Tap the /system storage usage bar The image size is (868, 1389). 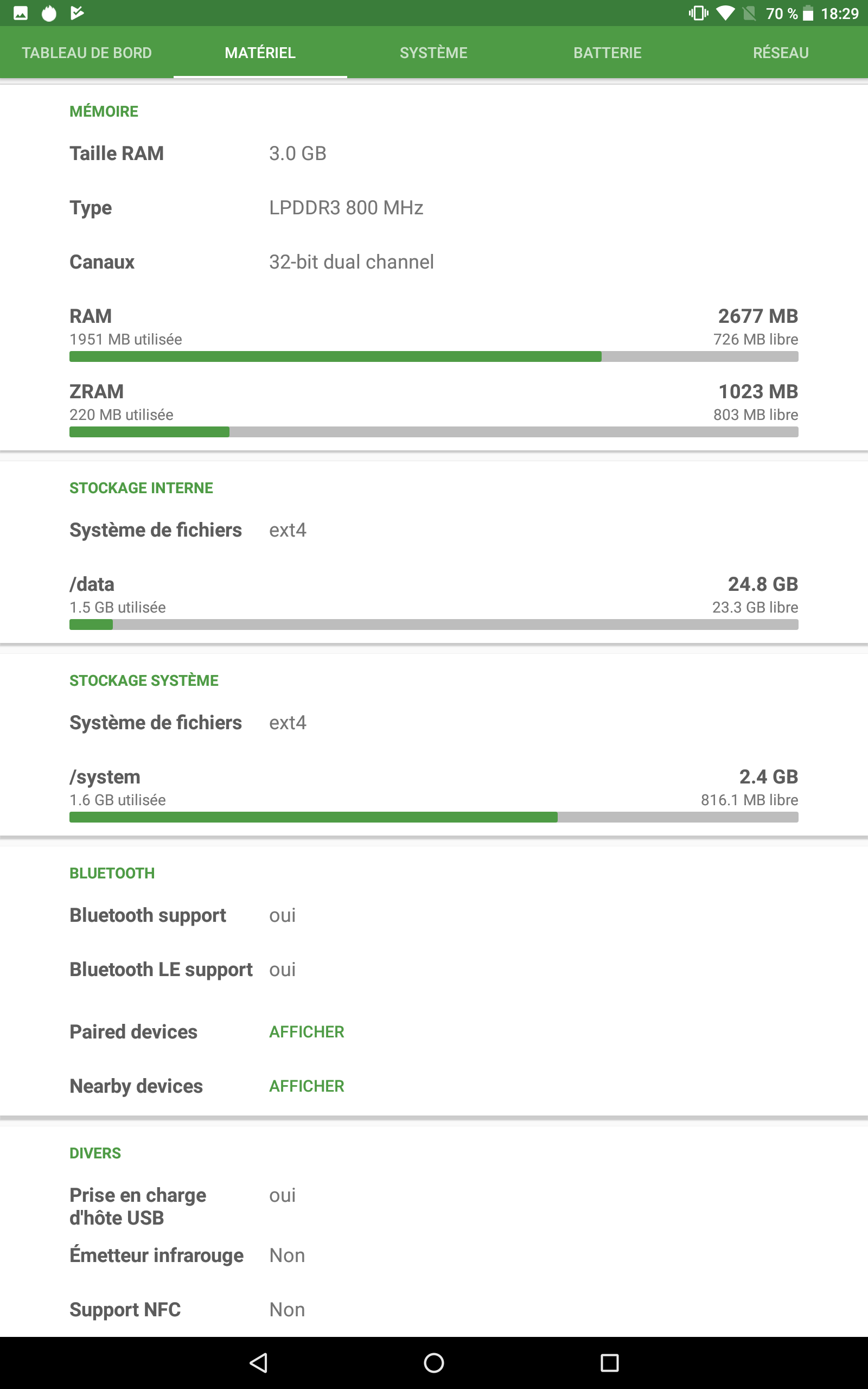point(433,817)
